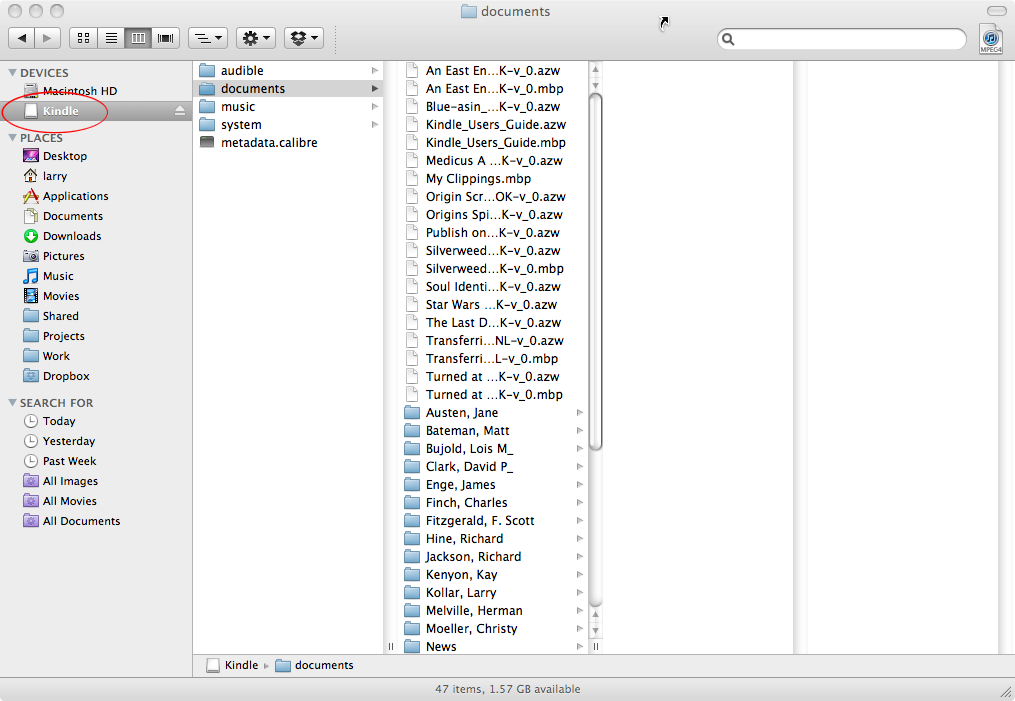Select the Medicus A azw file
1015x701 pixels.
coord(495,161)
